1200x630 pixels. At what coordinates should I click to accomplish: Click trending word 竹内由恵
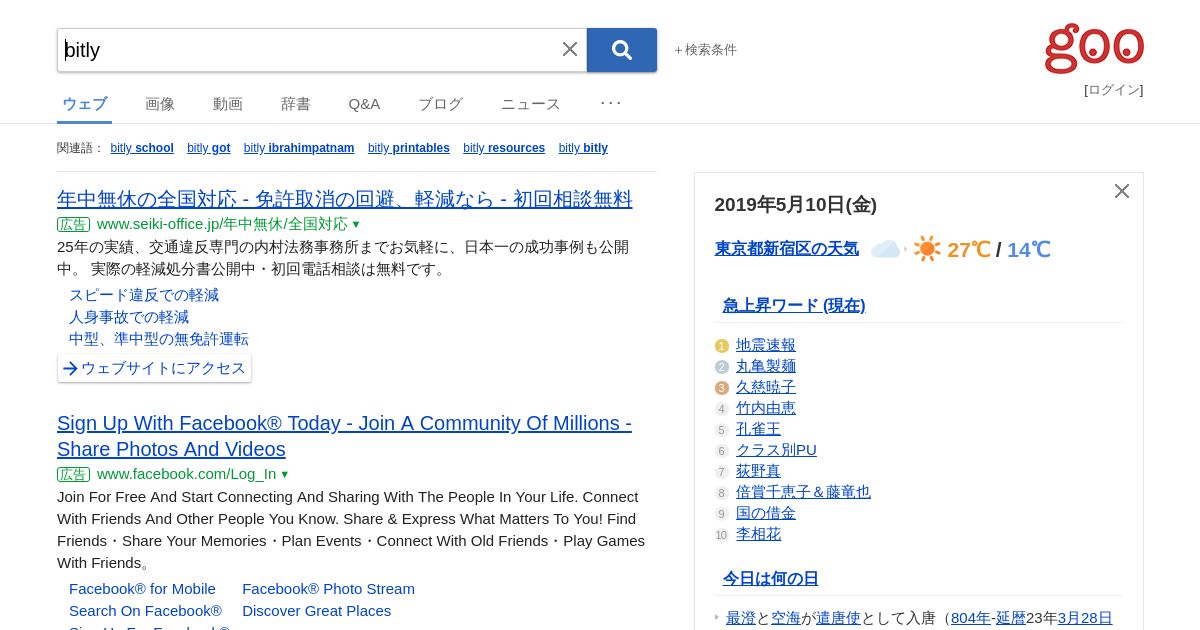coord(766,408)
